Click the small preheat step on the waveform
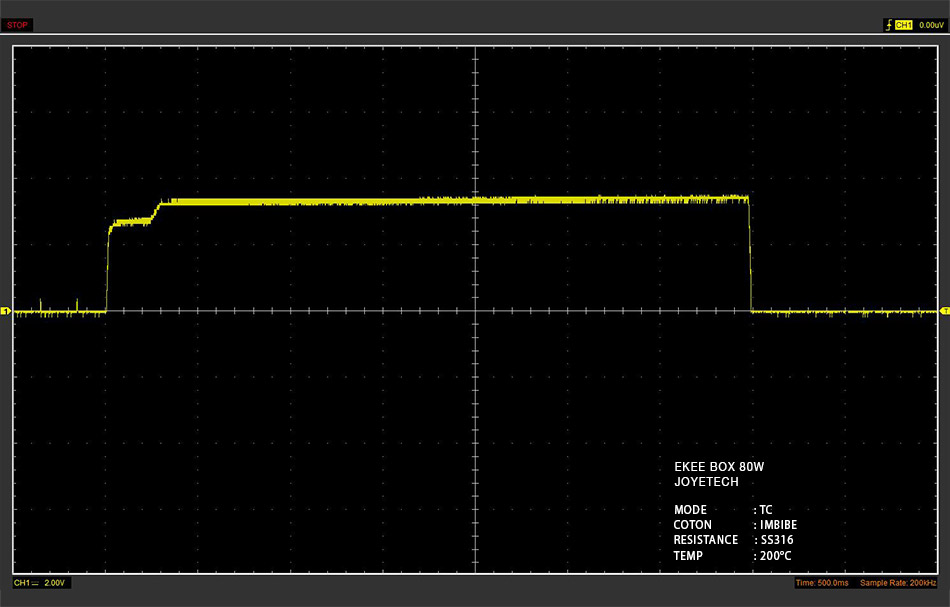The width and height of the screenshot is (950, 607). click(131, 222)
